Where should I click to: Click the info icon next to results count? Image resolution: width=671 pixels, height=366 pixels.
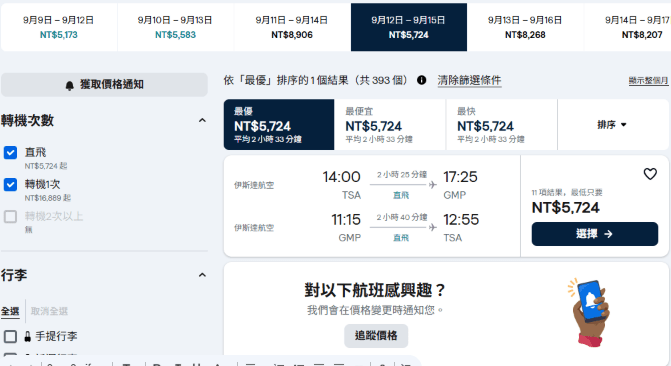[x=422, y=80]
